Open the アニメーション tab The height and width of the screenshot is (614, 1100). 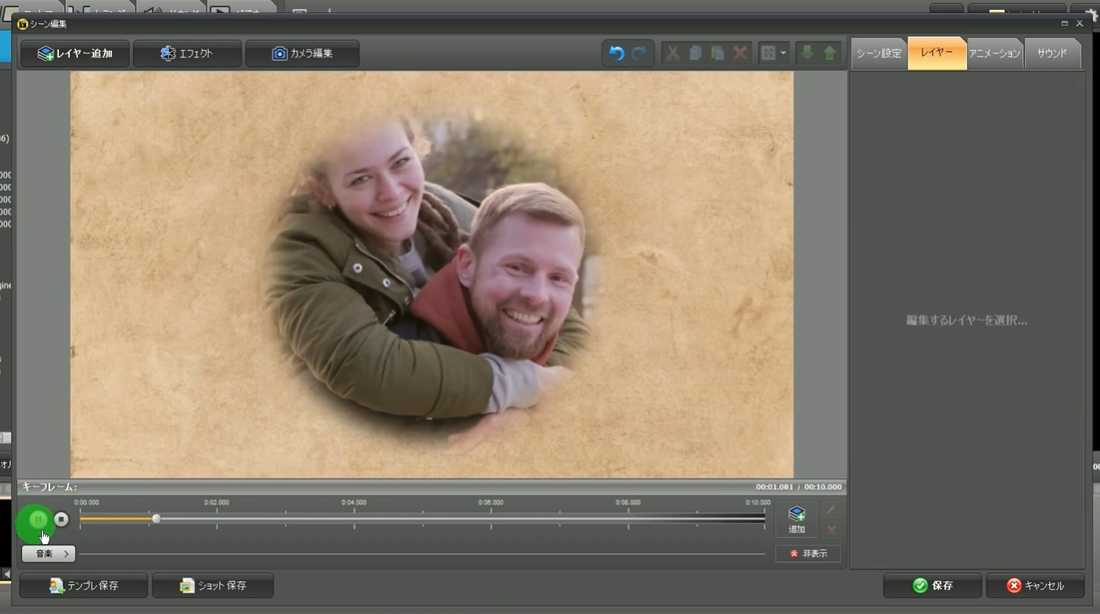tap(994, 54)
